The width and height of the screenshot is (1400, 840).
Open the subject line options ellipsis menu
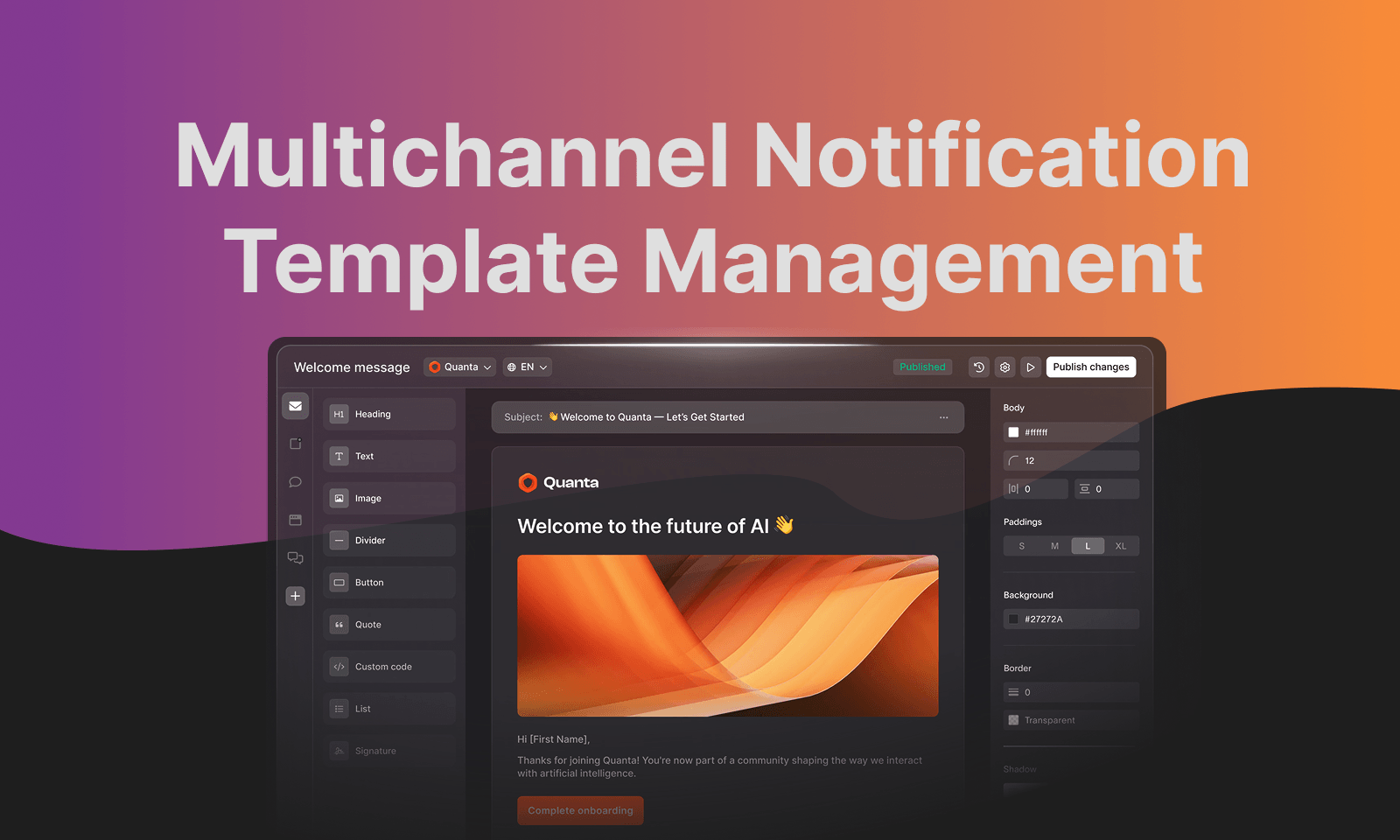click(943, 417)
